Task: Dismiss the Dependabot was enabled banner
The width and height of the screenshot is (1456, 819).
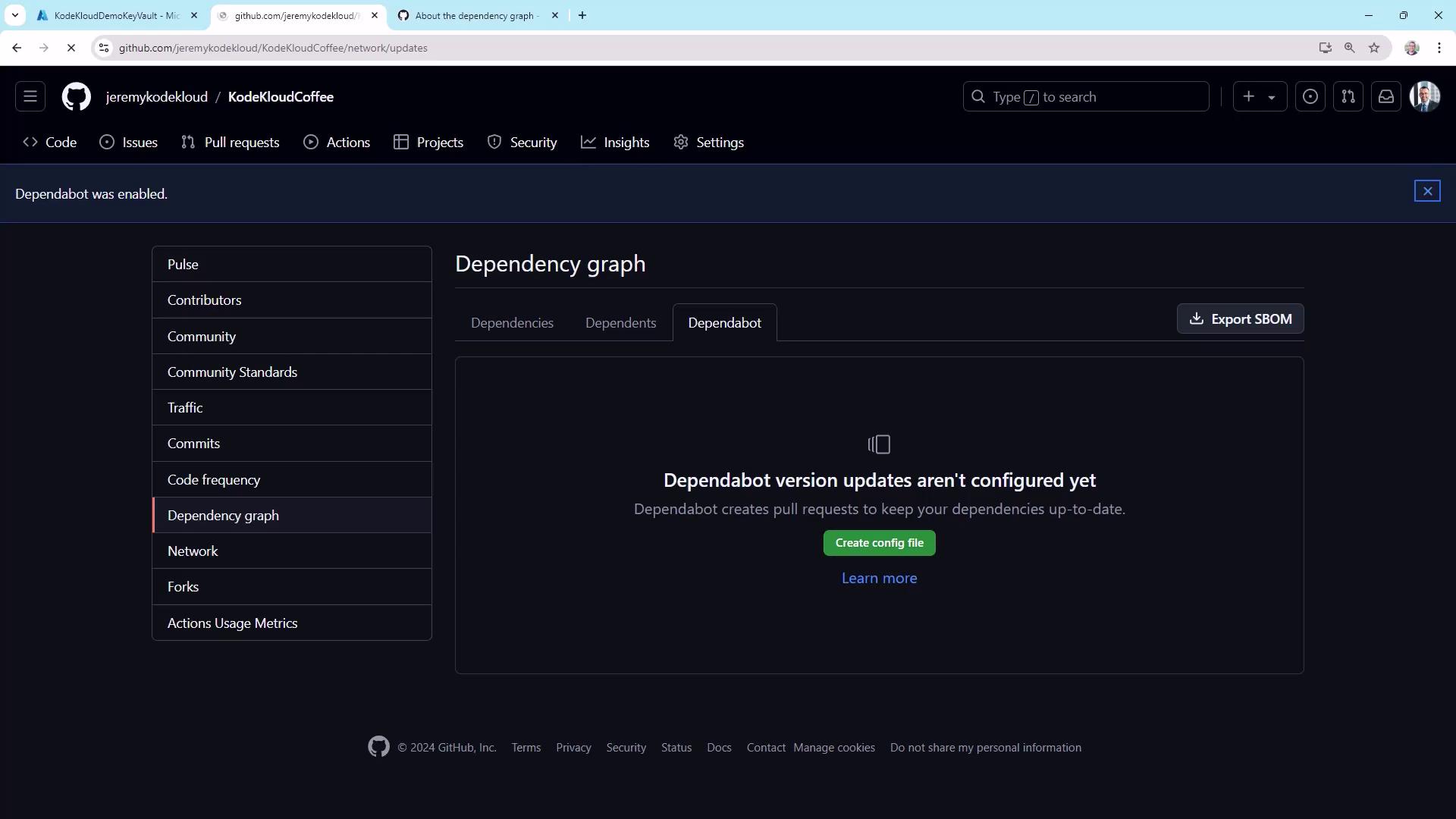Action: 1426,191
